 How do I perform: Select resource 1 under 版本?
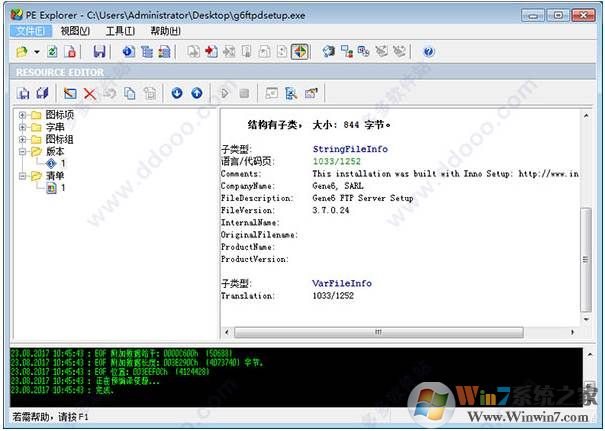tap(63, 164)
